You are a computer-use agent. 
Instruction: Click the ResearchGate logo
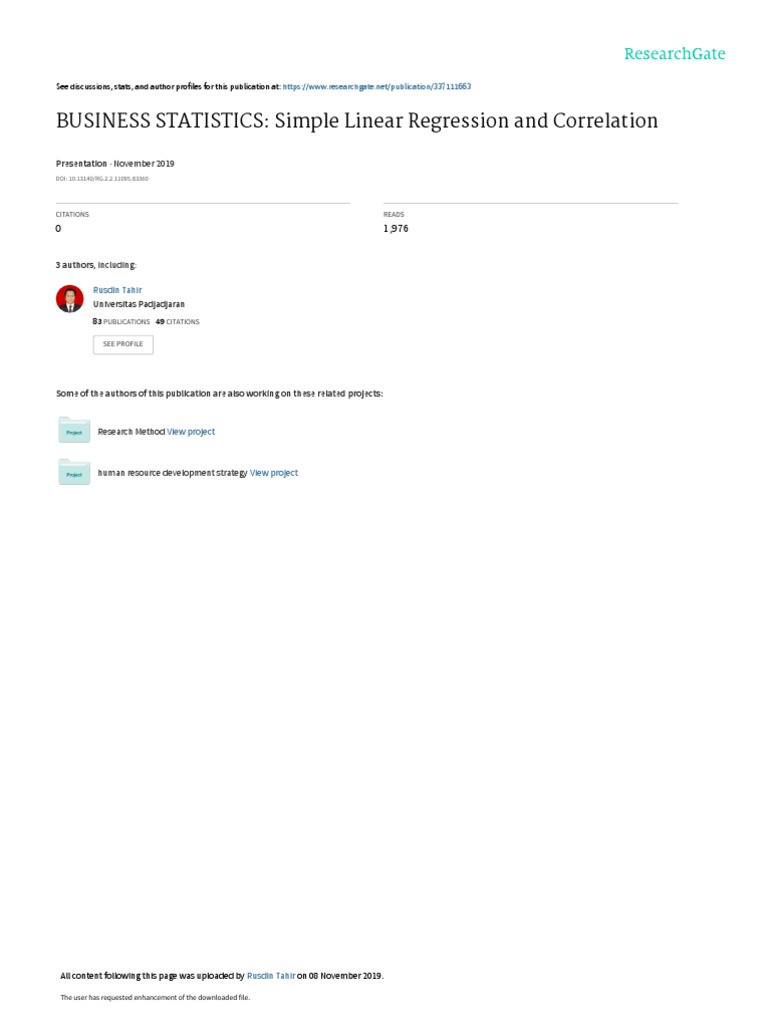675,54
